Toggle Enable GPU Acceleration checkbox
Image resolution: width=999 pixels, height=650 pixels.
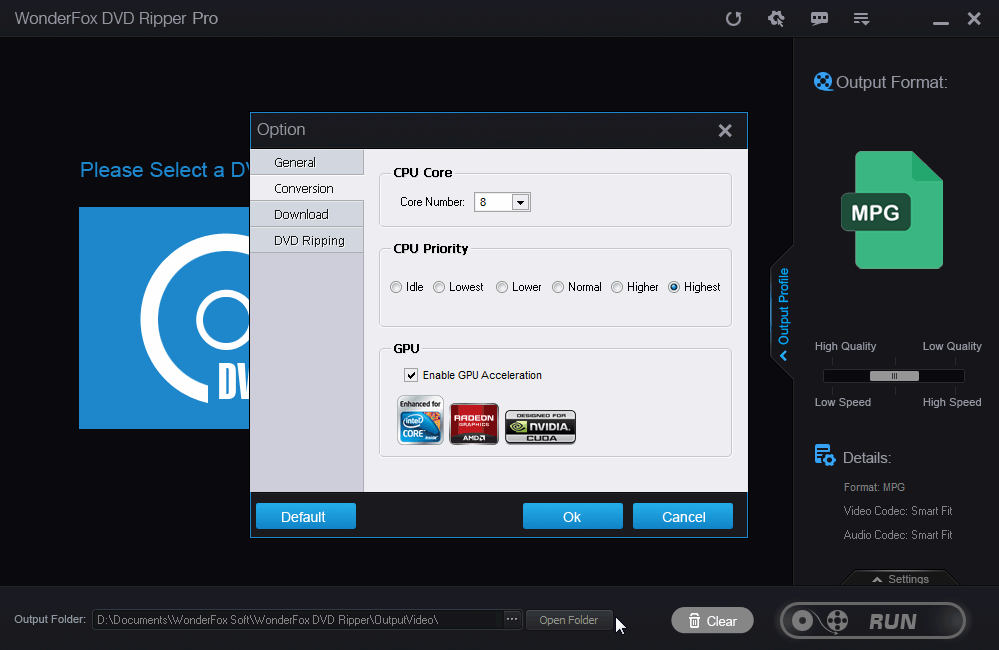click(411, 375)
